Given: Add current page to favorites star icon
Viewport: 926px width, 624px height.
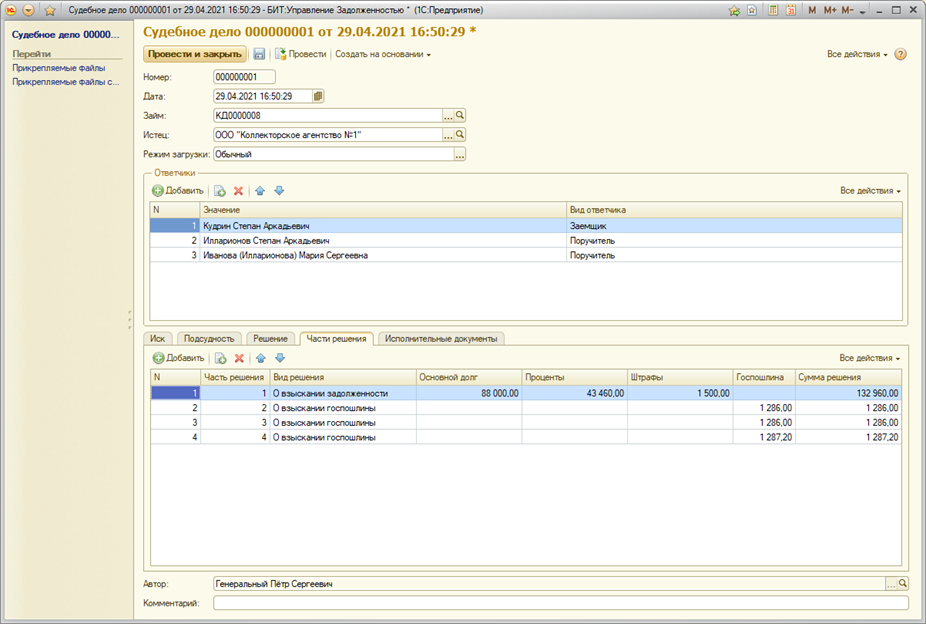Looking at the screenshot, I should [49, 10].
